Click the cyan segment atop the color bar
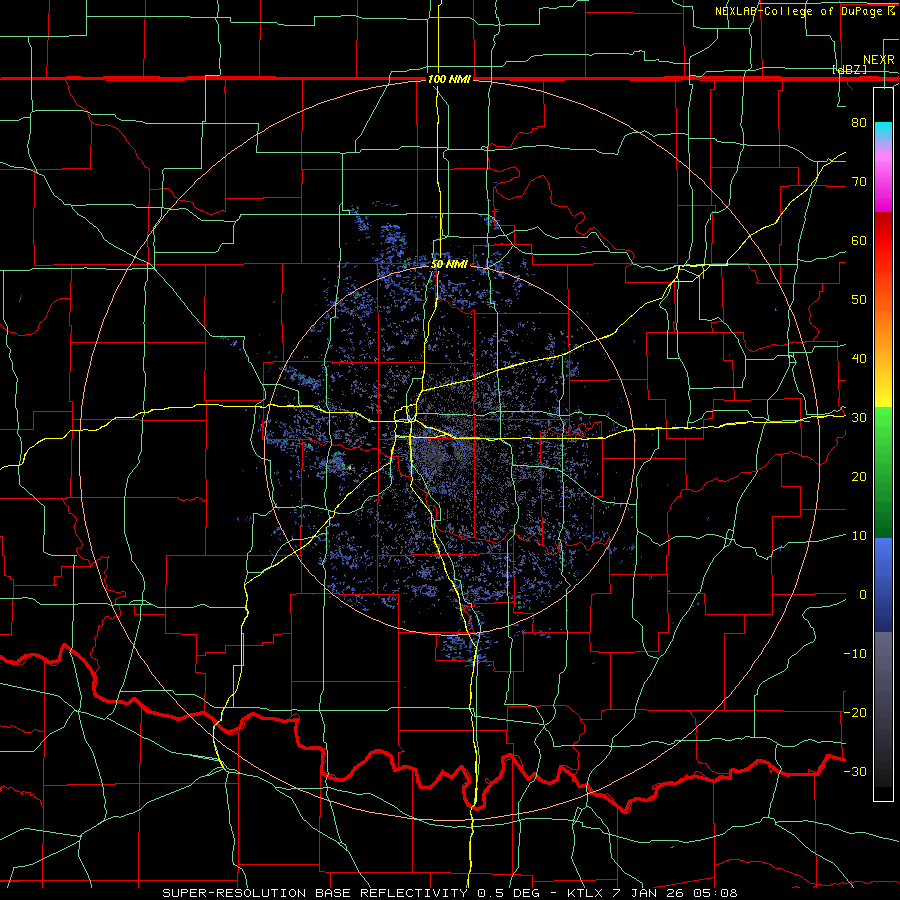The image size is (900, 900). [x=883, y=133]
